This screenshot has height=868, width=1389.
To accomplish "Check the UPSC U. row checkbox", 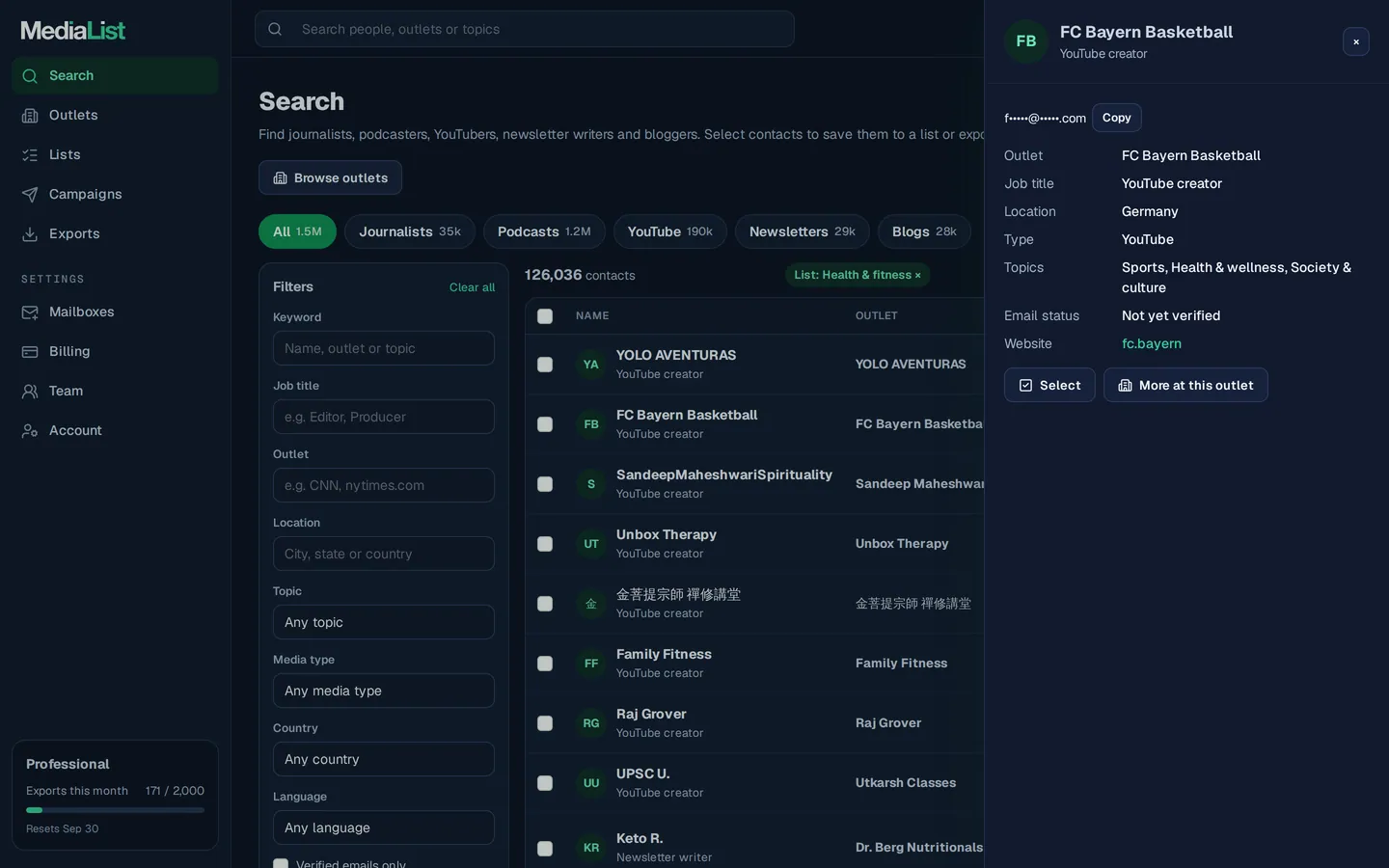I will tap(545, 783).
